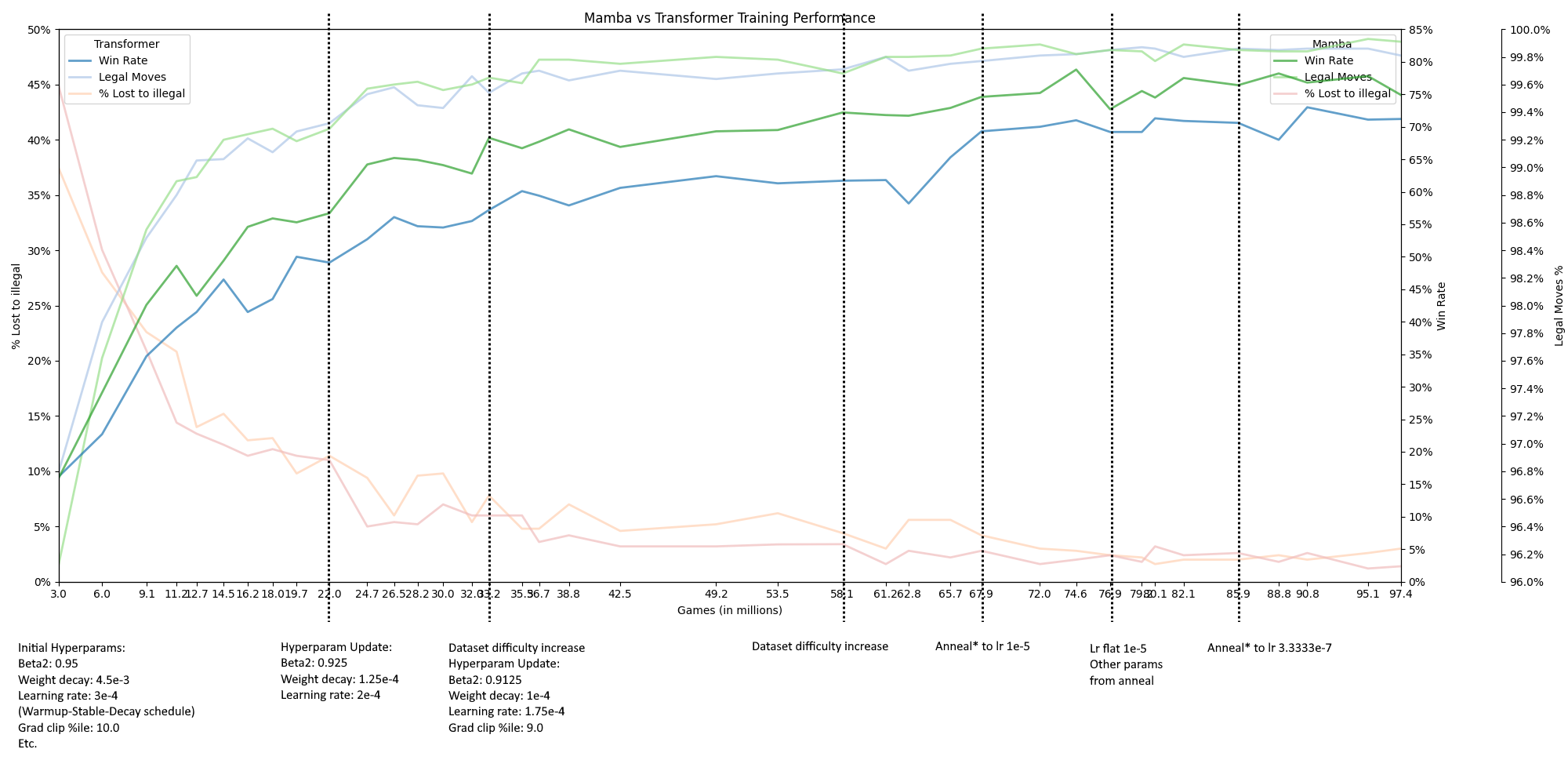Click the rotated 'Win Rate' axis title

[x=1441, y=306]
